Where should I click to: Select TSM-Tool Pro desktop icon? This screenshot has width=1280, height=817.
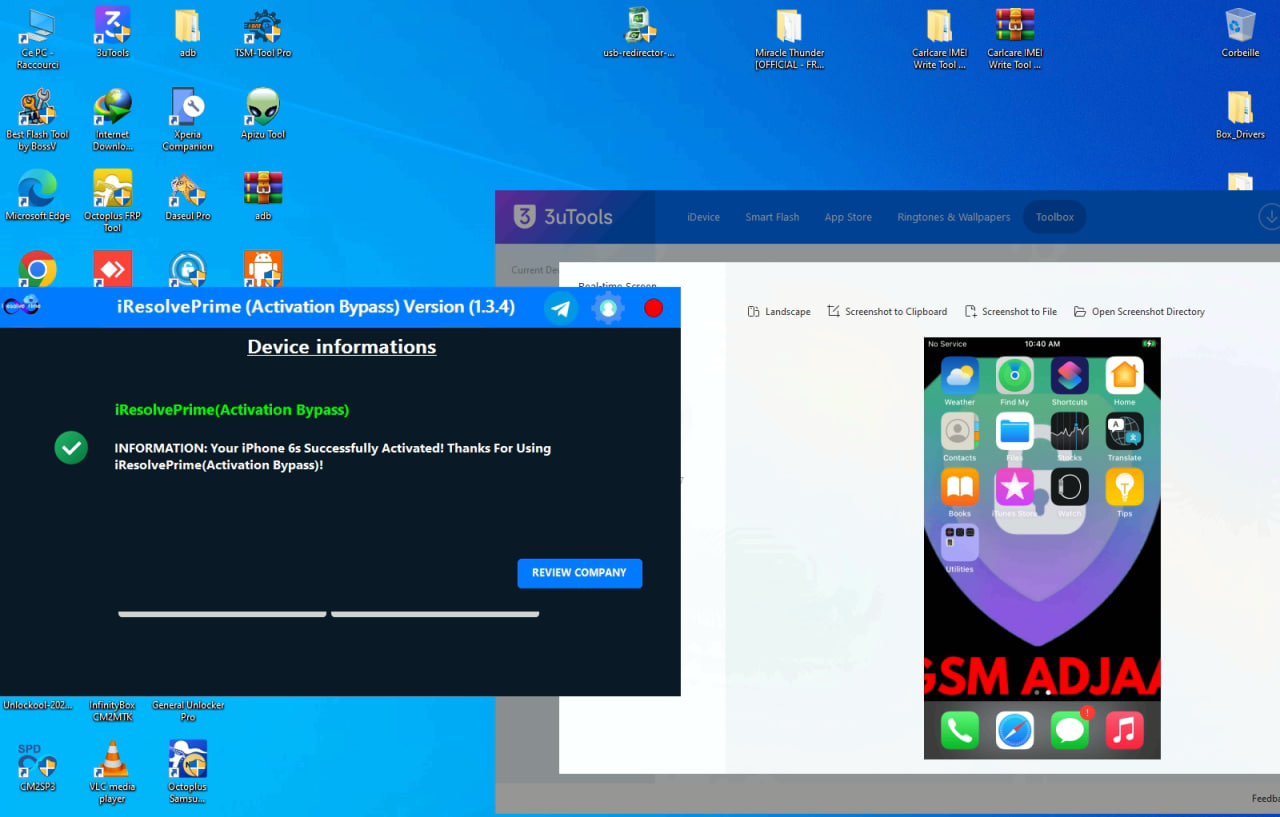click(x=263, y=33)
